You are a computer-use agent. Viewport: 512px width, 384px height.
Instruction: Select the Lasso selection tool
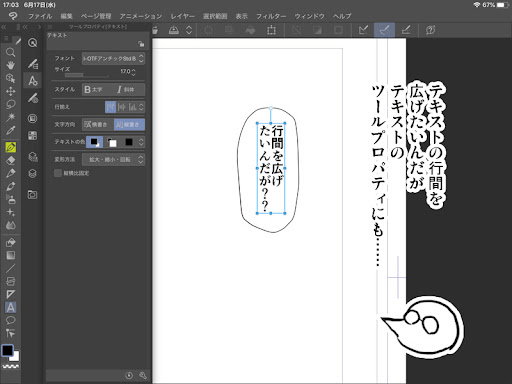(10, 104)
